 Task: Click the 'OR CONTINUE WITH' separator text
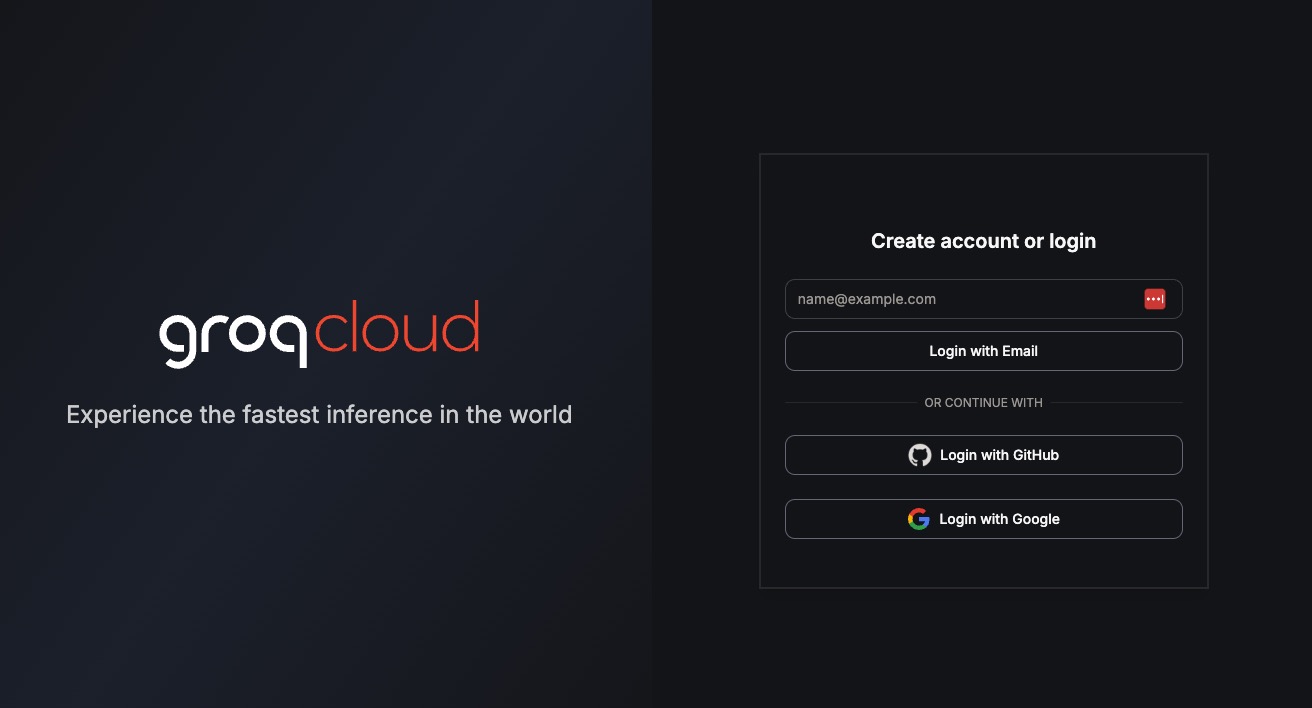(984, 403)
